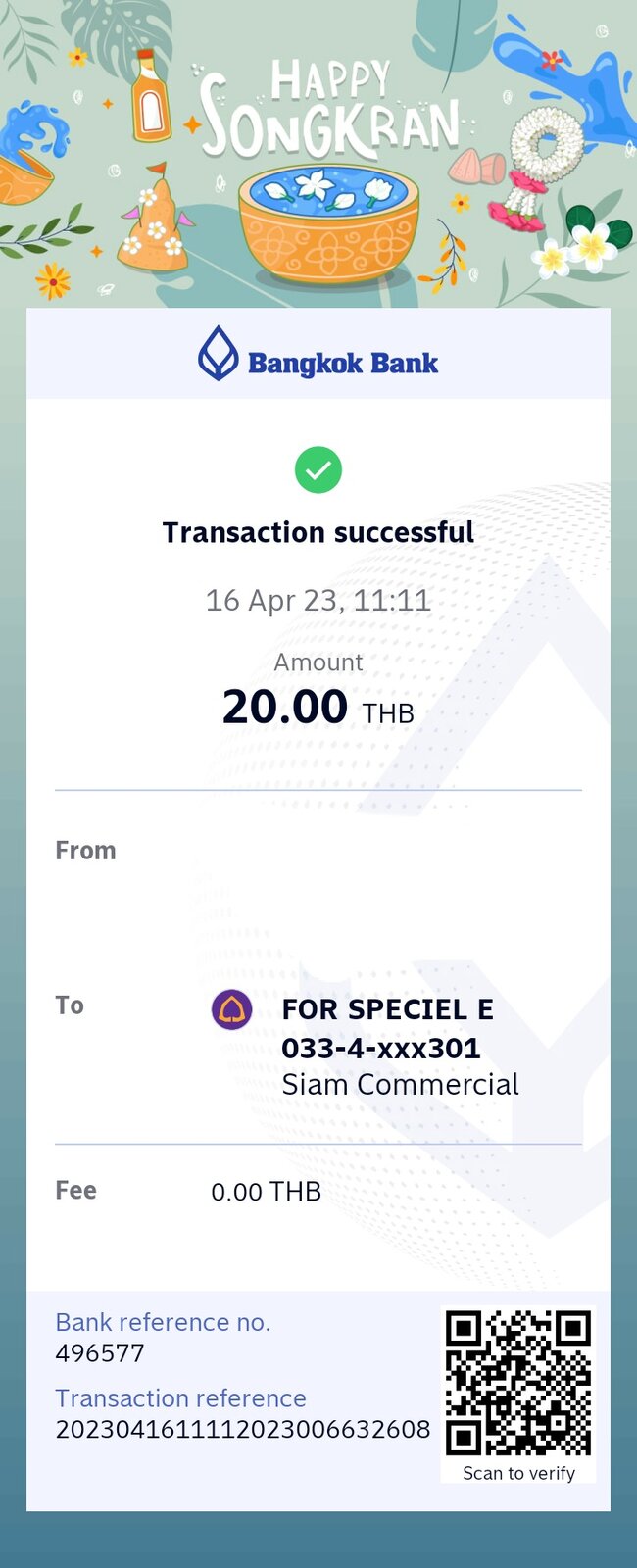Select recipient name FOR SPECIEL E
The width and height of the screenshot is (637, 1568).
click(x=387, y=1009)
